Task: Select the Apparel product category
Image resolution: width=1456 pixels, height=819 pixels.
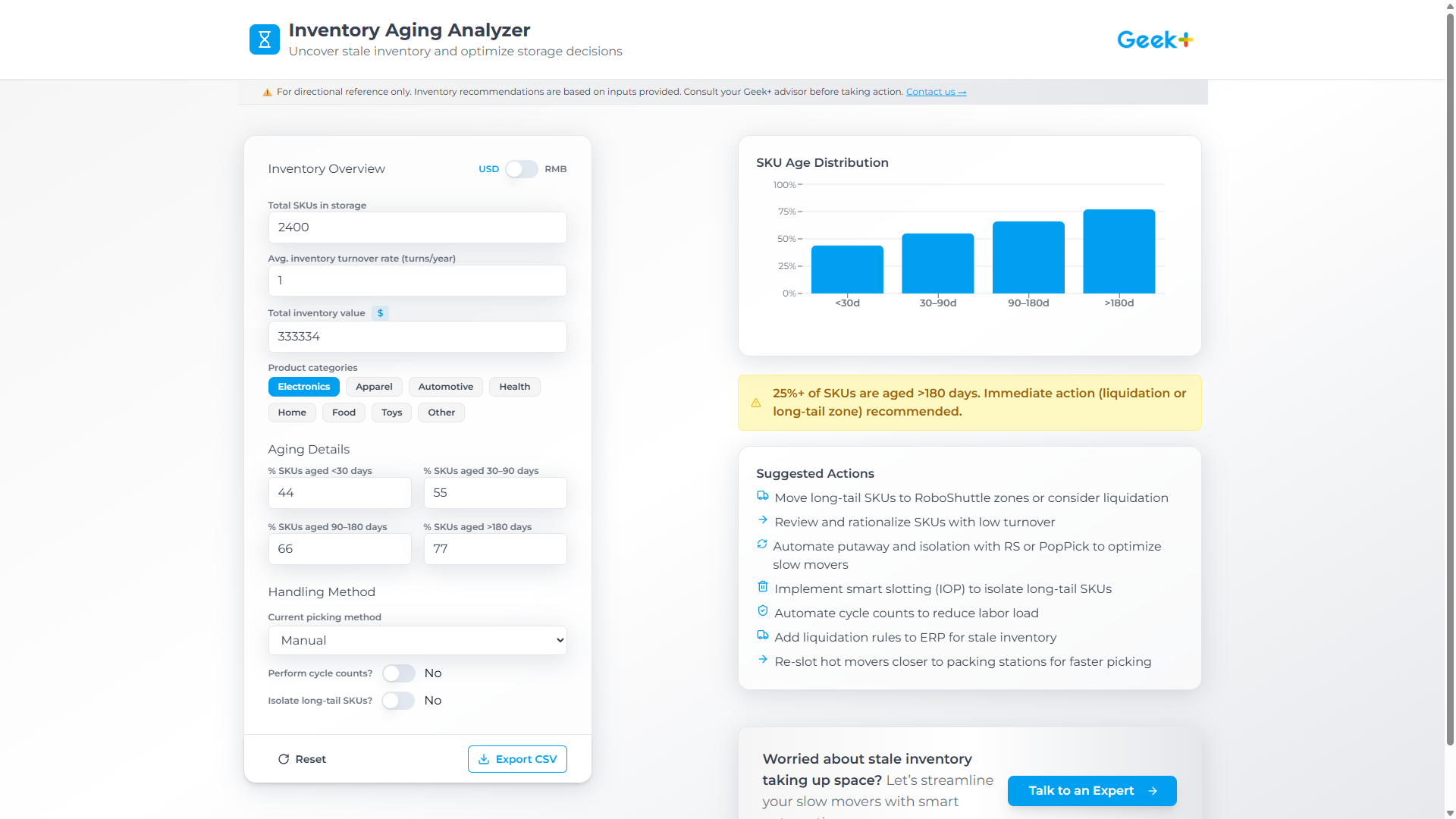Action: click(374, 387)
